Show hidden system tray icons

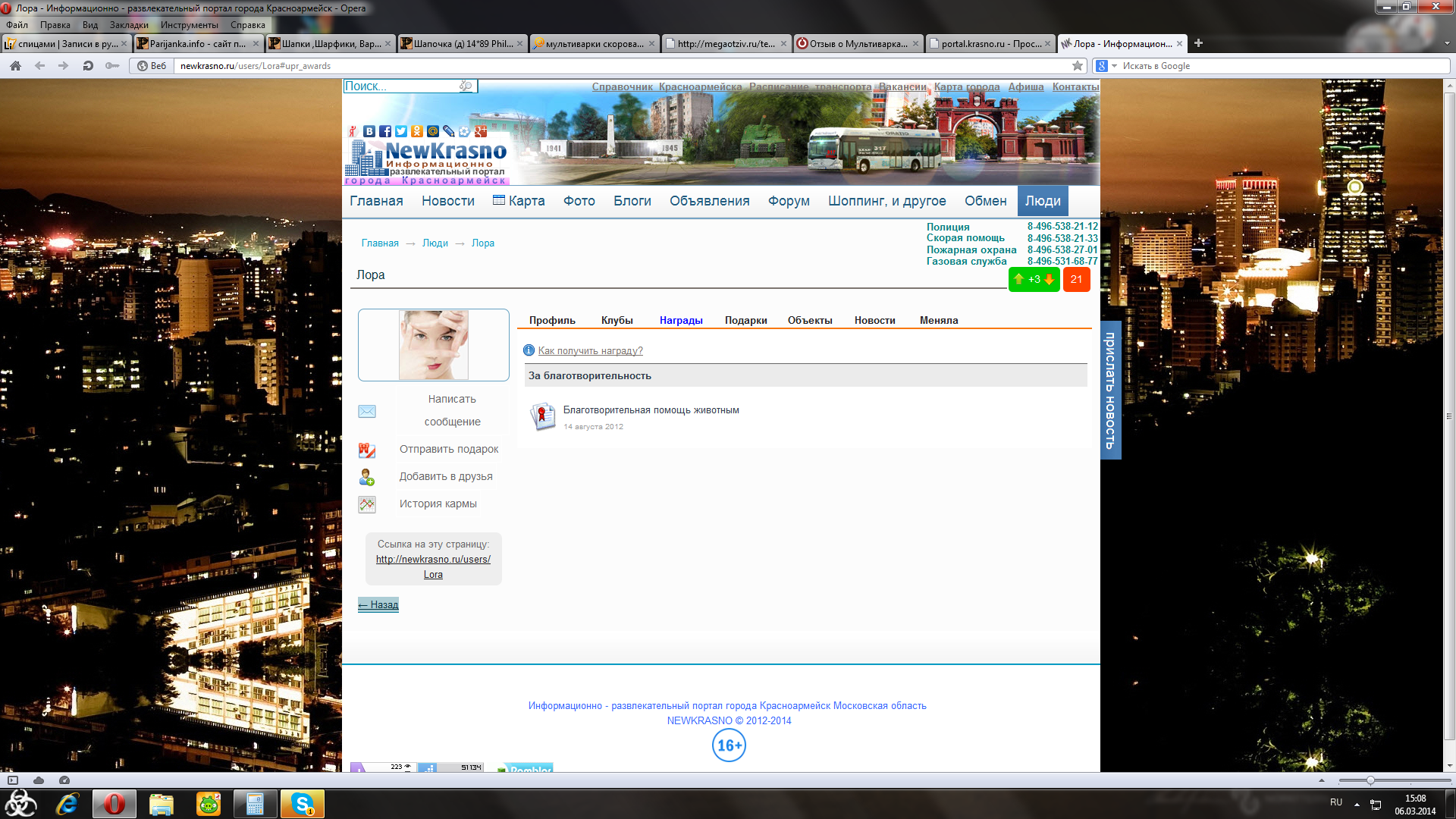click(1357, 804)
